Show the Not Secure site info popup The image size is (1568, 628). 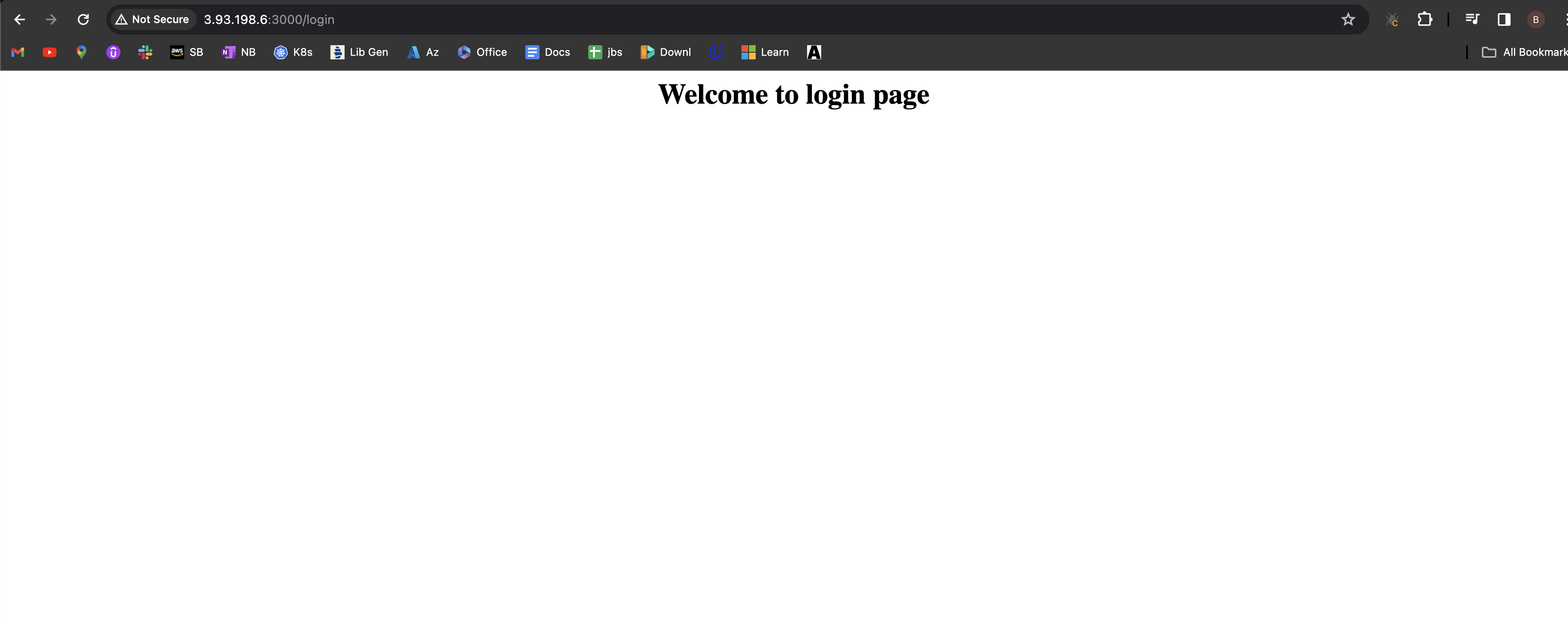click(152, 19)
